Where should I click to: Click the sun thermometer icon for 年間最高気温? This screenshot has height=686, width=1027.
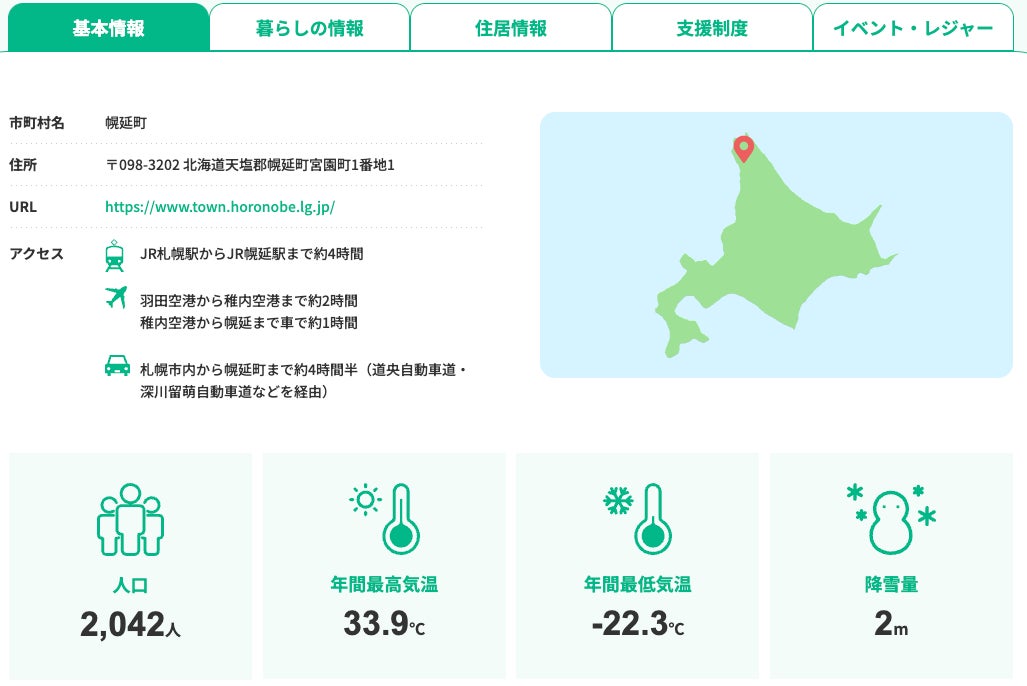pos(384,519)
